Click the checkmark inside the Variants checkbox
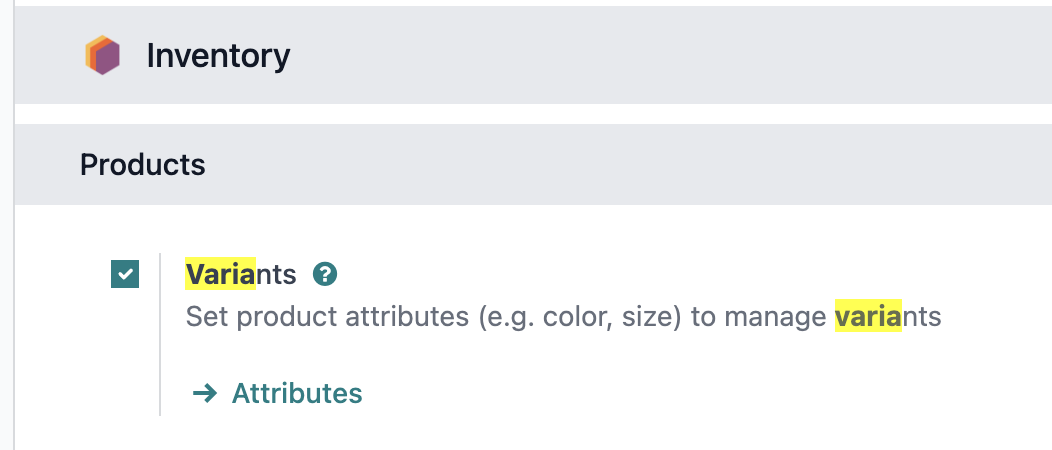Screen dimensions: 1052x450 (125, 274)
